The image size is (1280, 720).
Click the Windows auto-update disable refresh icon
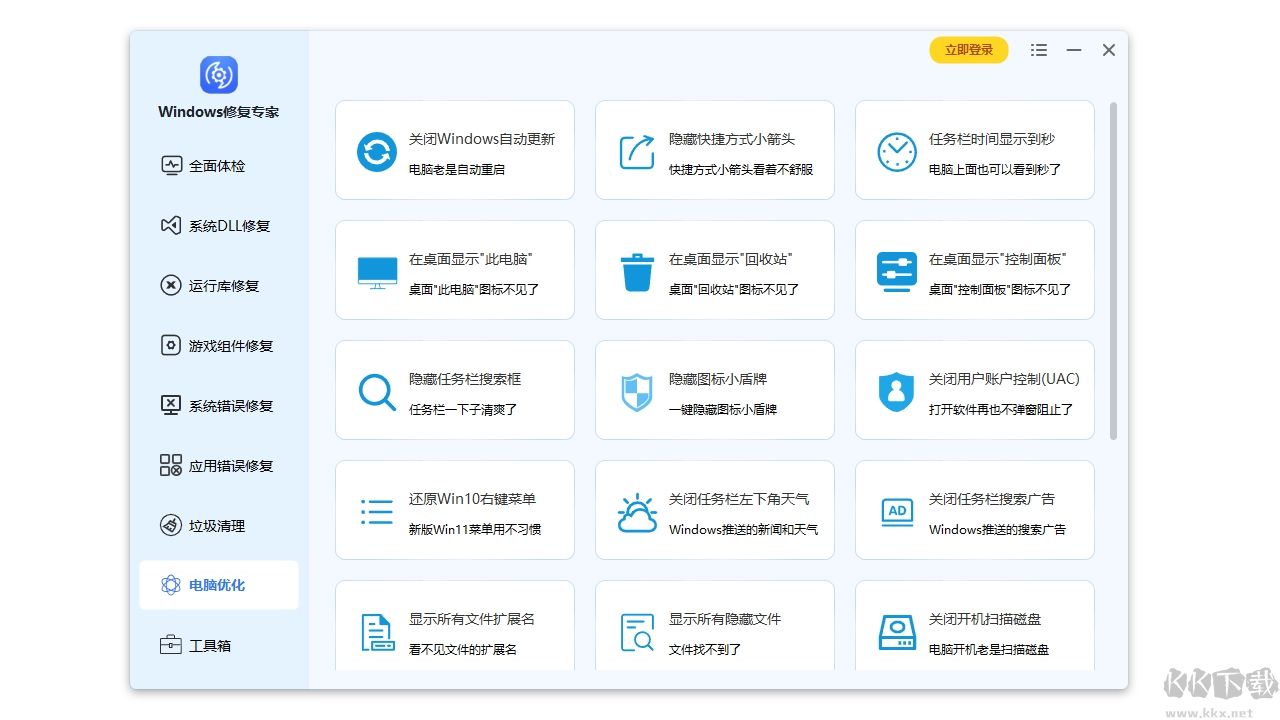[x=376, y=150]
